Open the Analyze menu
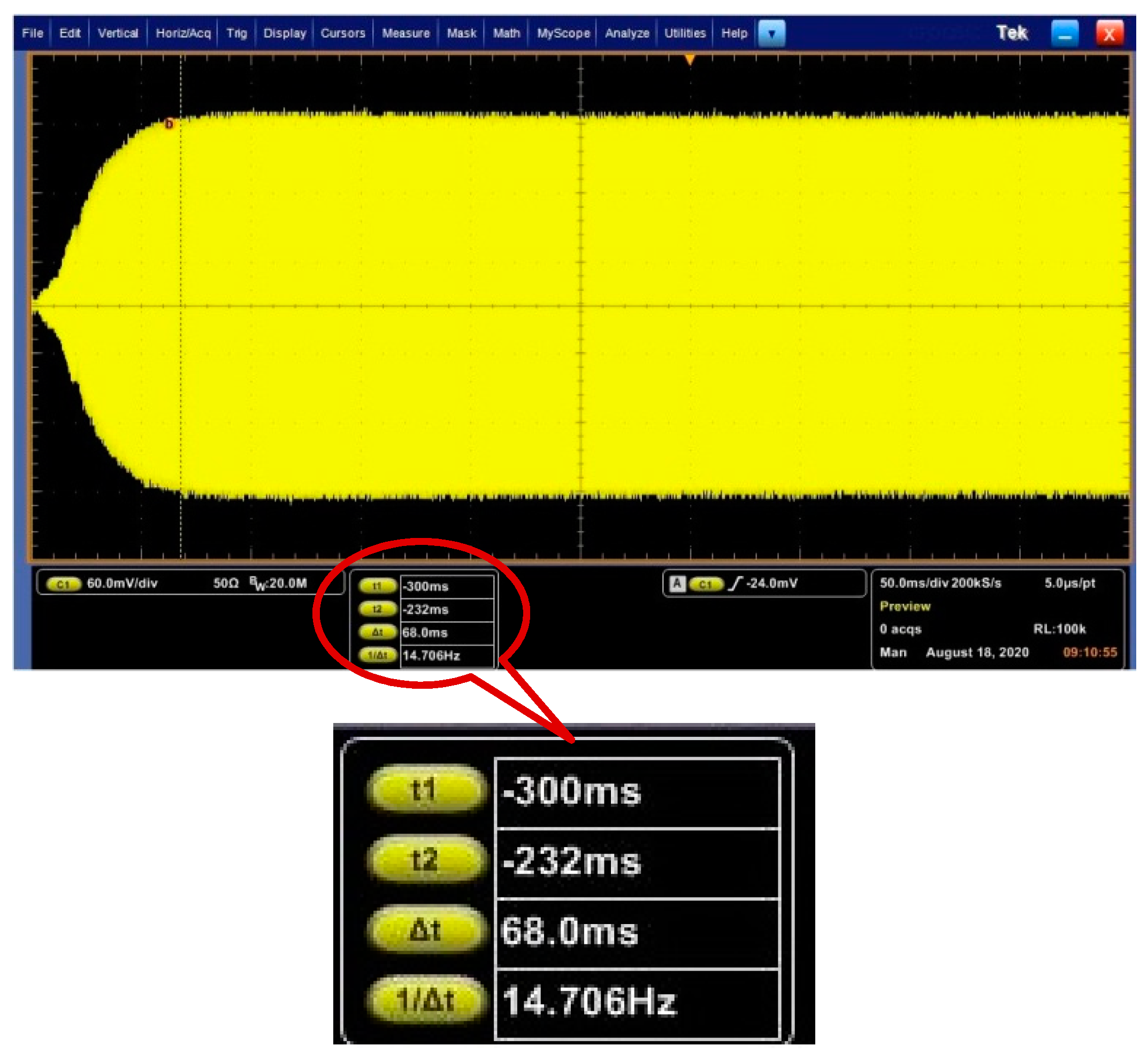The width and height of the screenshot is (1148, 1054). (627, 33)
